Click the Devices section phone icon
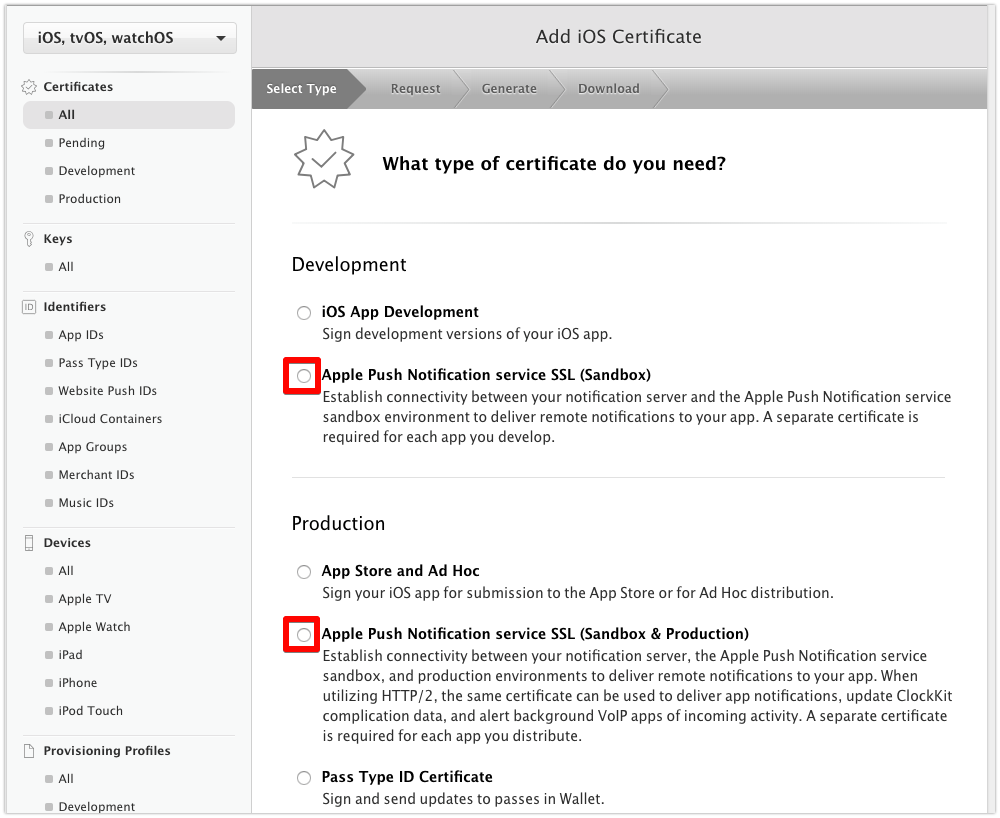This screenshot has height=818, width=1000. [x=29, y=543]
